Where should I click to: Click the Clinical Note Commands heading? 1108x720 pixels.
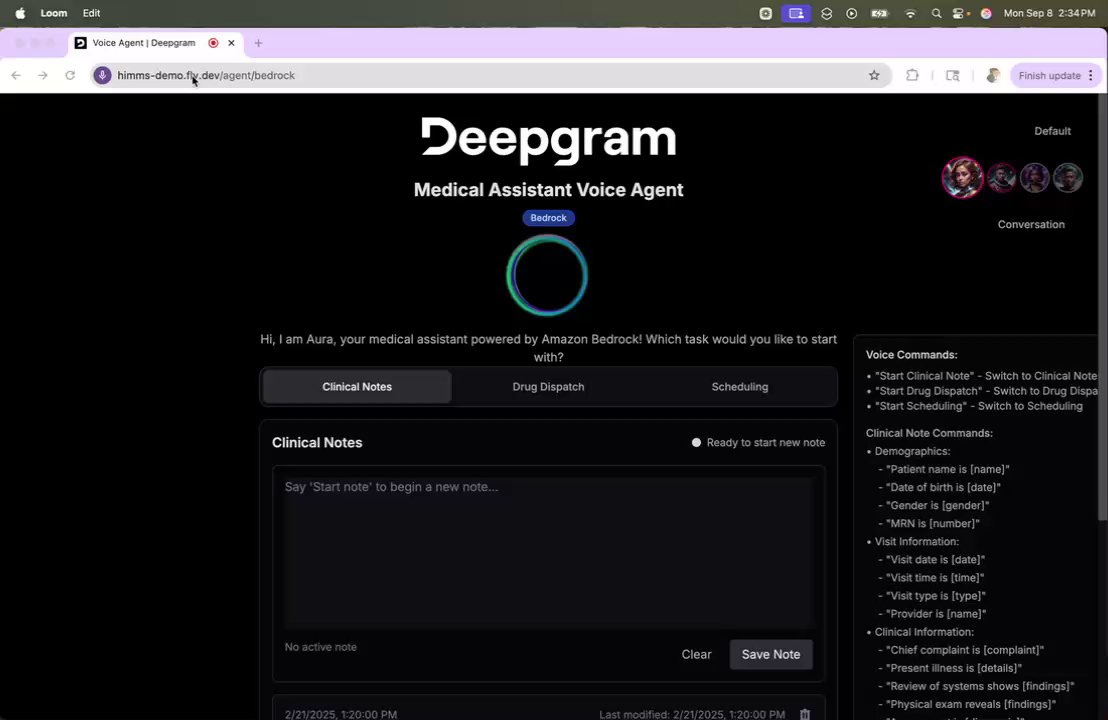click(x=929, y=432)
